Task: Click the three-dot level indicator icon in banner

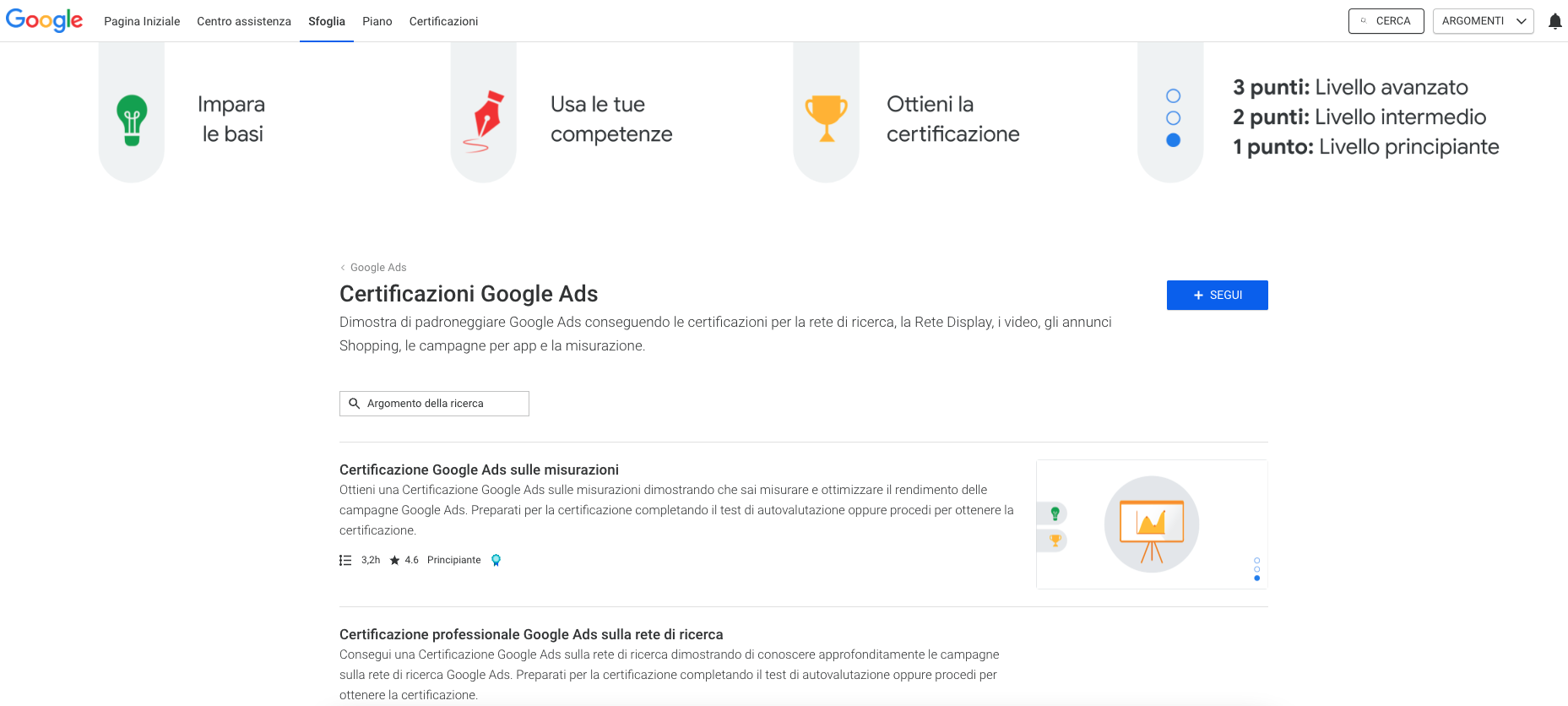Action: click(x=1173, y=118)
